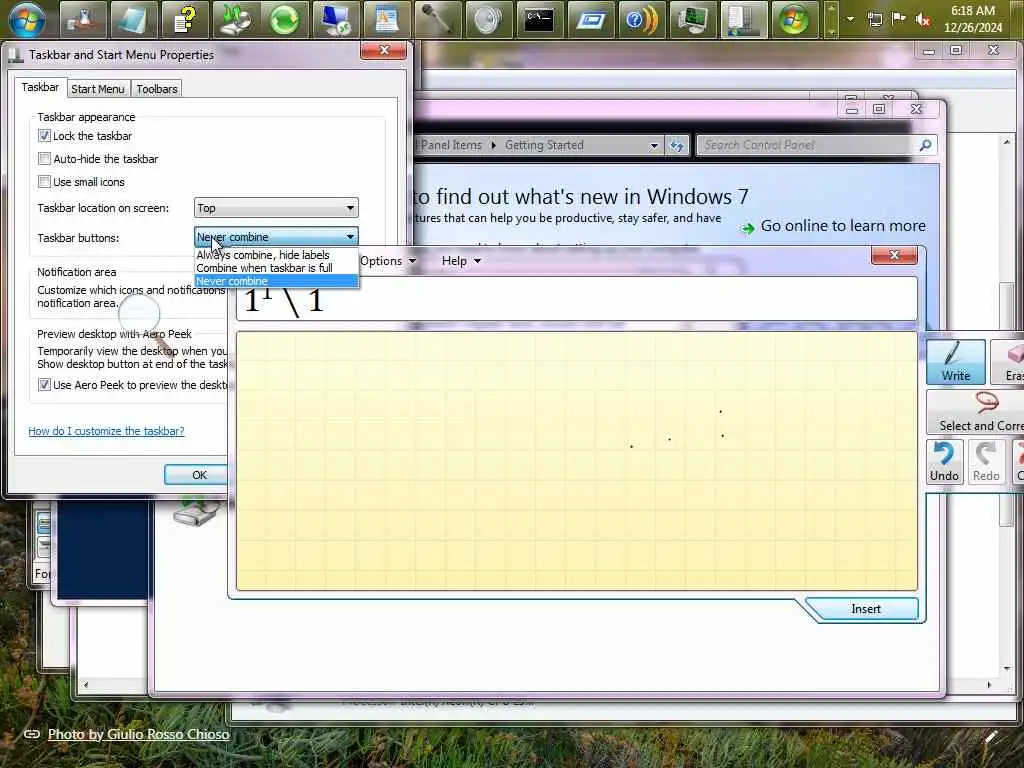Open the speaker sound taskbar icon
Image resolution: width=1024 pixels, height=768 pixels.
point(487,18)
